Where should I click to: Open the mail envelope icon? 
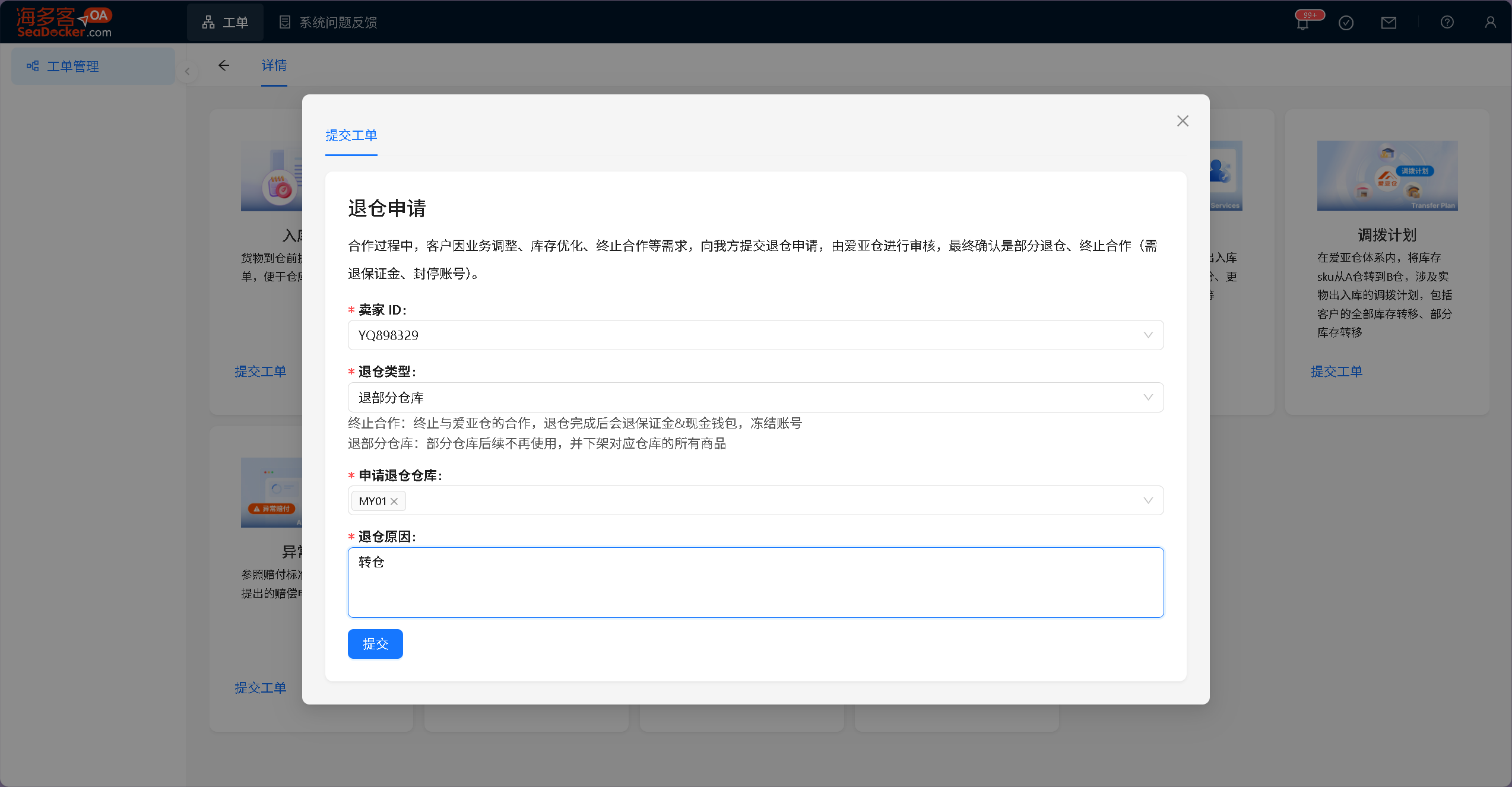[1389, 23]
